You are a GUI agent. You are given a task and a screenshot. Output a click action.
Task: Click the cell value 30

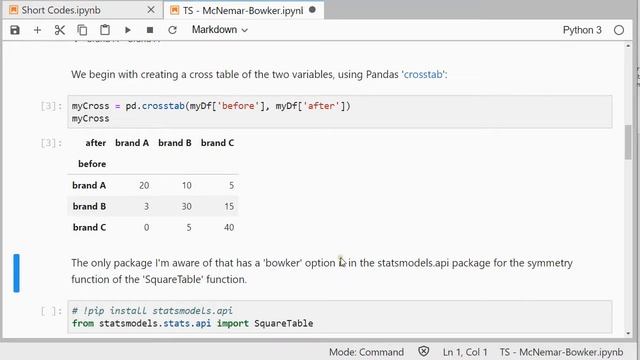click(x=187, y=206)
